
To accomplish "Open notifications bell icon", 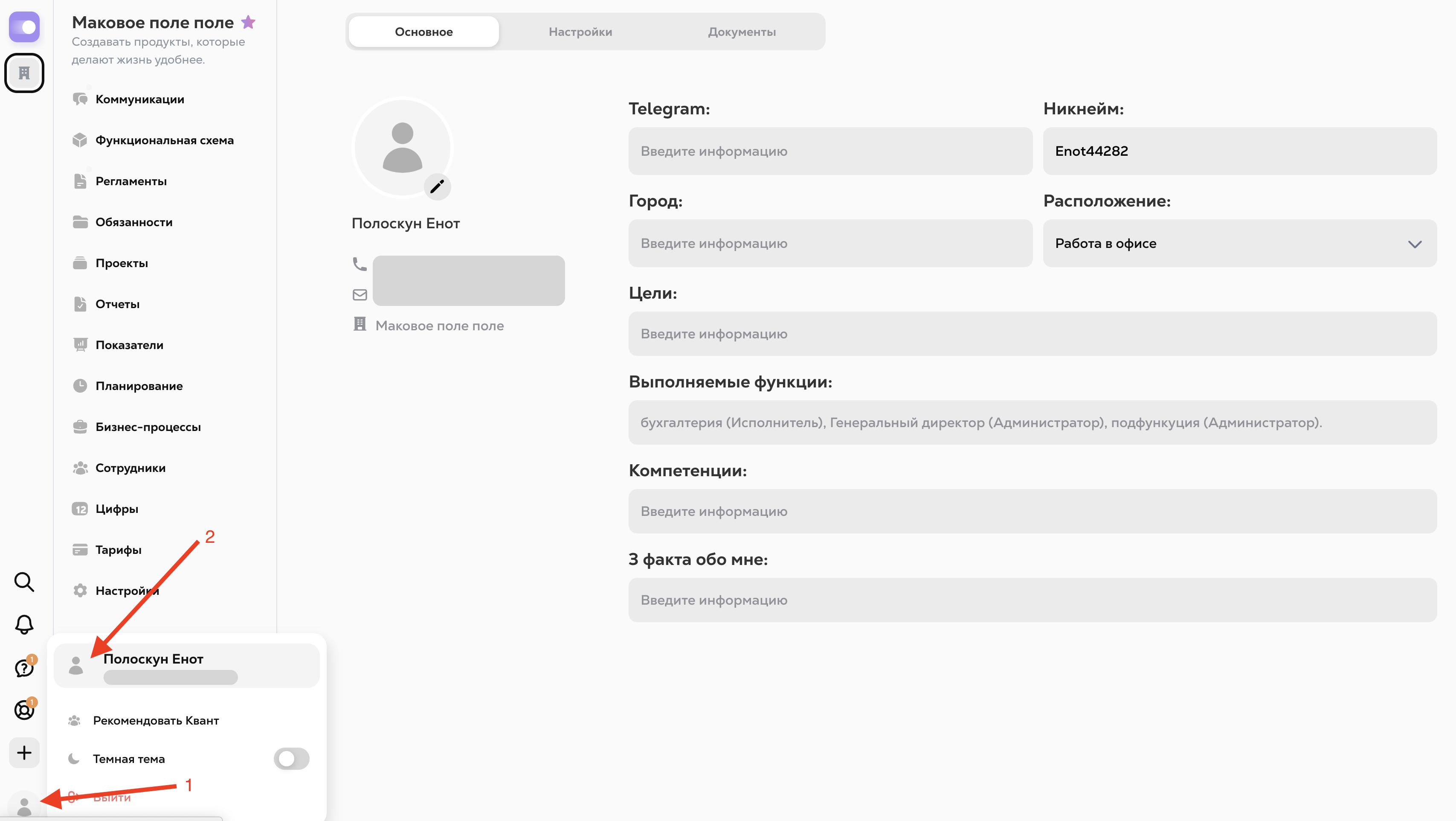I will point(24,624).
